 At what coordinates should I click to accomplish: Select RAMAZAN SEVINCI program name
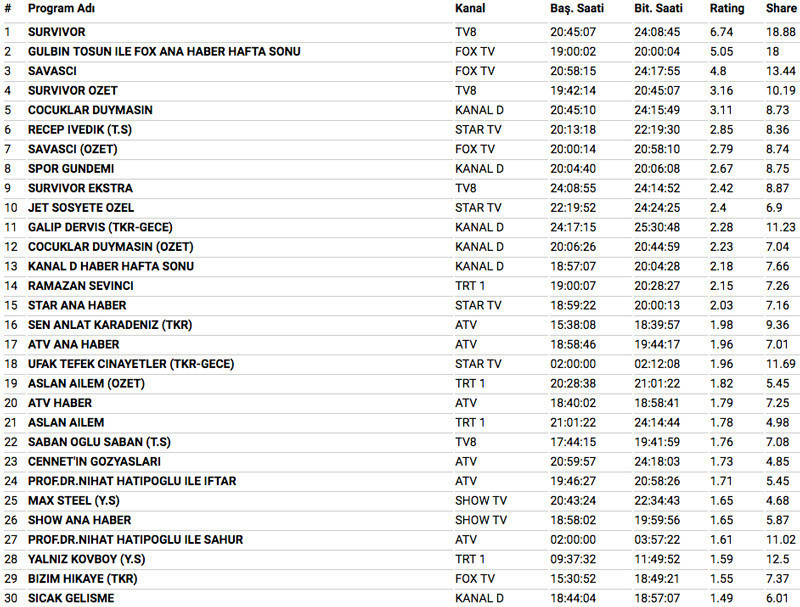pyautogui.click(x=80, y=286)
